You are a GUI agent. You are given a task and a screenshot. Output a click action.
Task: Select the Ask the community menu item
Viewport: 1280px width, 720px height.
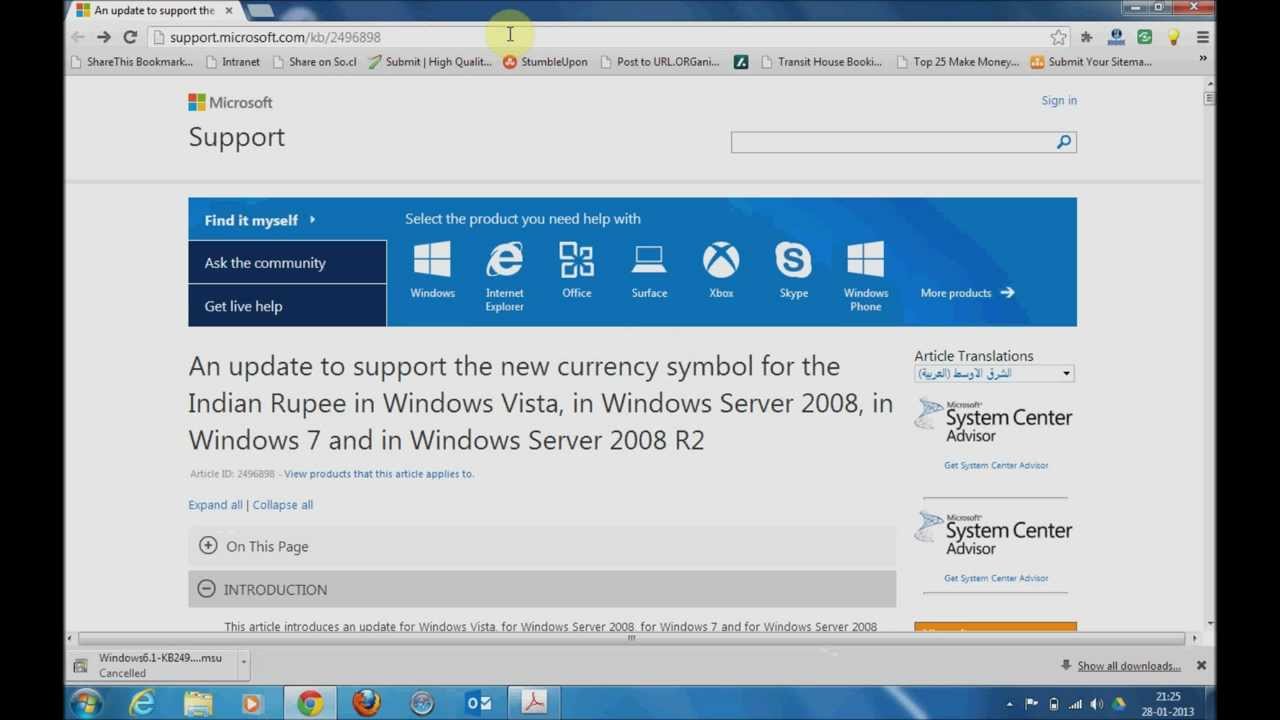click(x=287, y=263)
